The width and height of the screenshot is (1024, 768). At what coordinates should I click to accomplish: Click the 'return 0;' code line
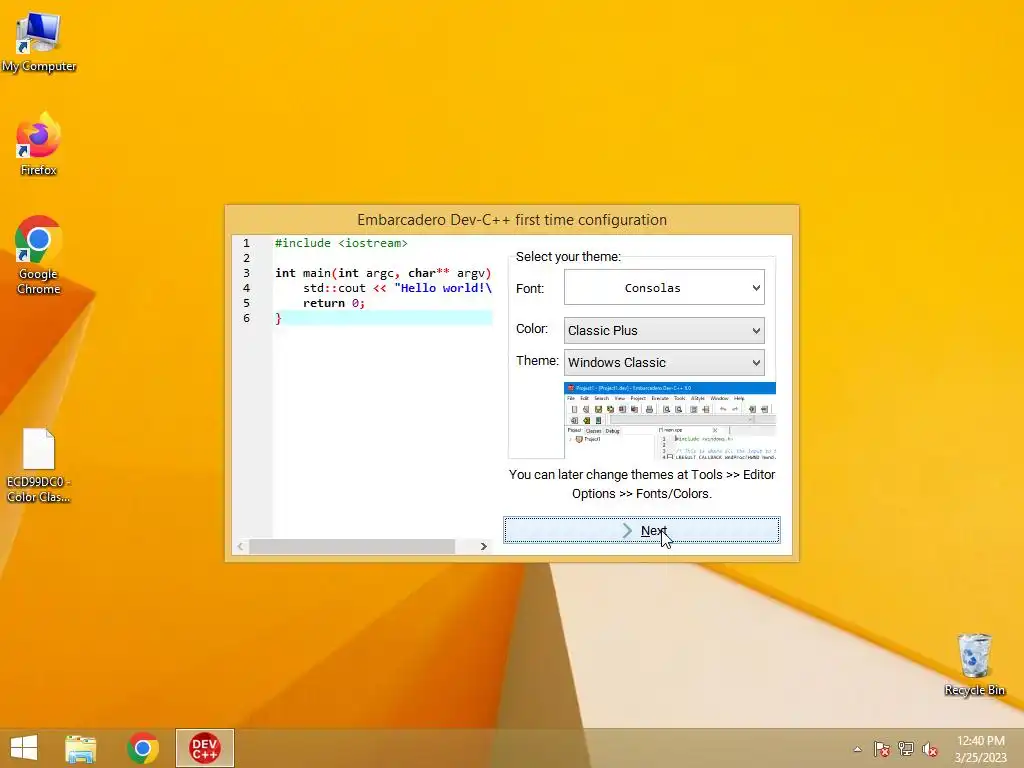pyautogui.click(x=334, y=303)
